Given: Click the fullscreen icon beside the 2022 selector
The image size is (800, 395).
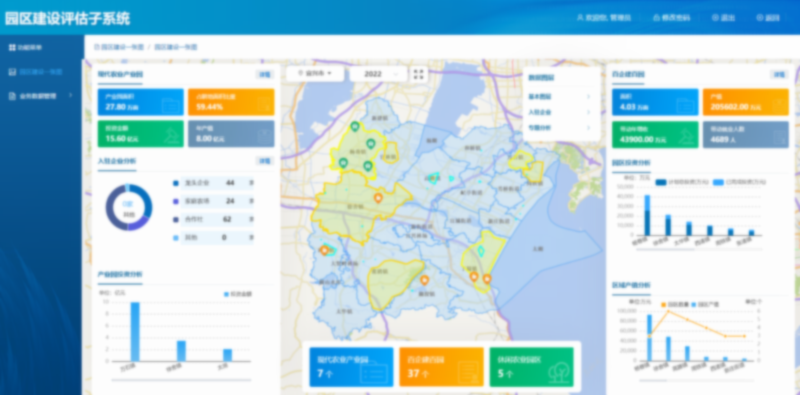Looking at the screenshot, I should 418,74.
